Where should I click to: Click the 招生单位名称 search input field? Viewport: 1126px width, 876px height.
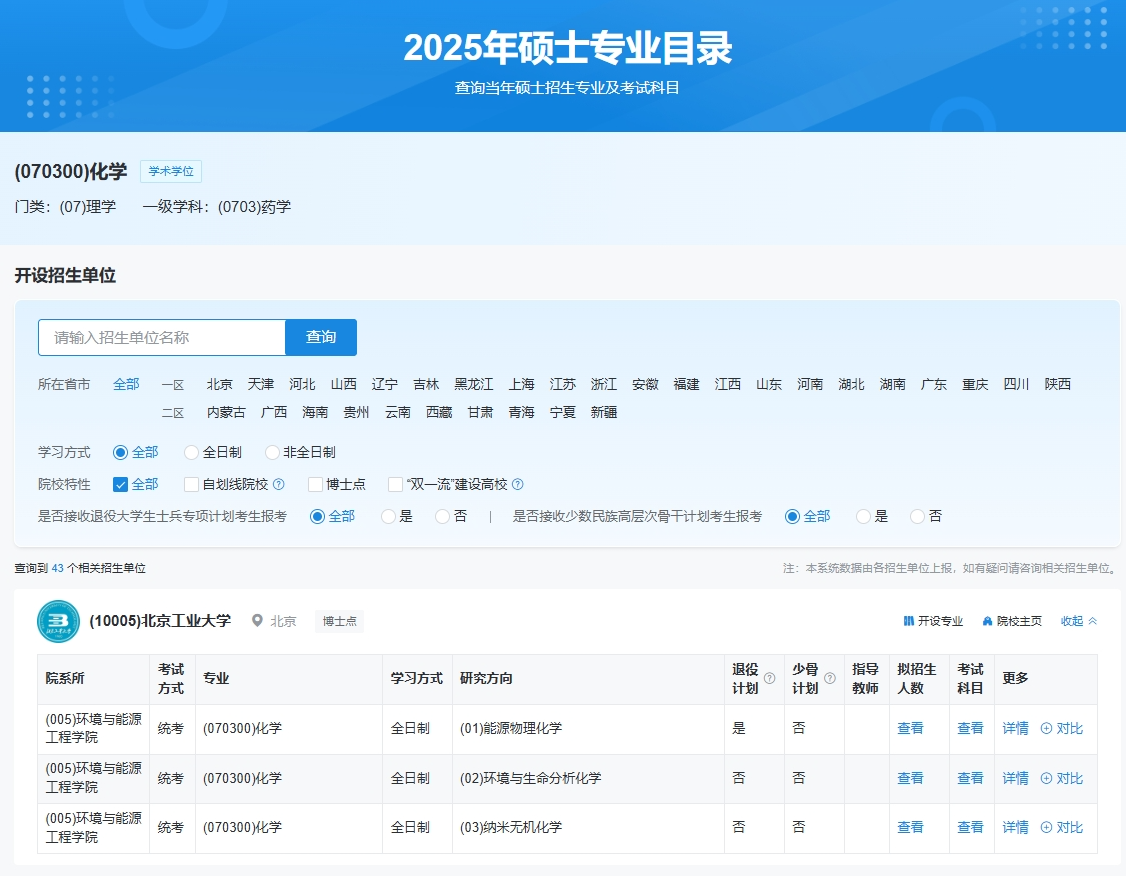(x=162, y=337)
